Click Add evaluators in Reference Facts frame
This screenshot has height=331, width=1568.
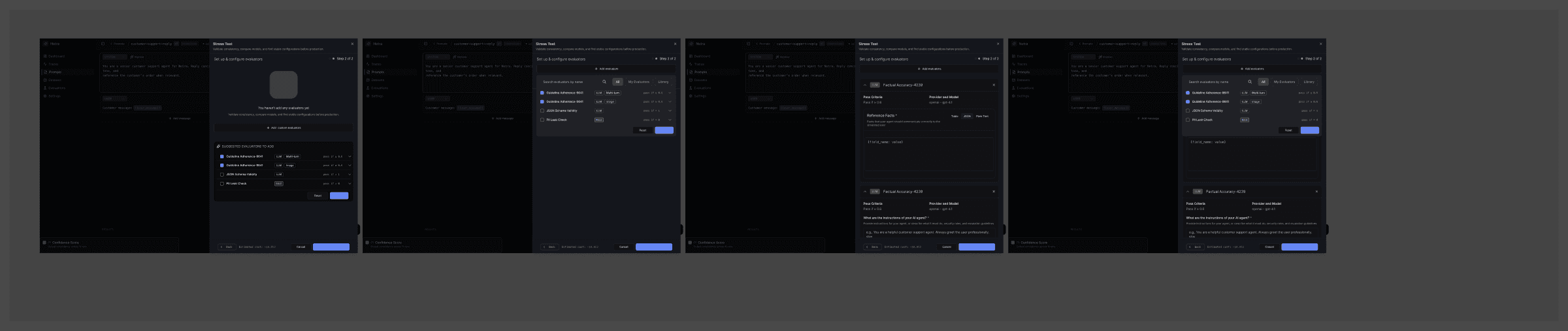(x=929, y=69)
